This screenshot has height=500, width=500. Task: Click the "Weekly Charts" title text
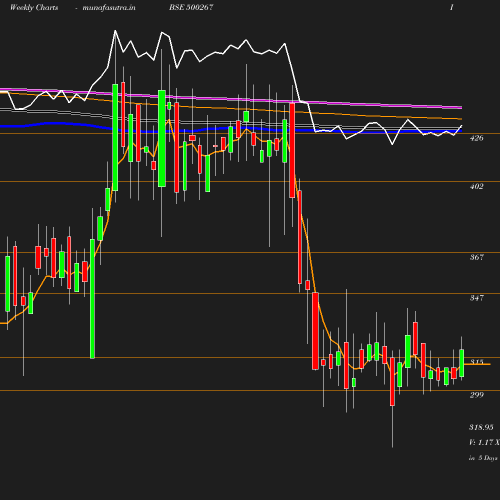click(34, 7)
